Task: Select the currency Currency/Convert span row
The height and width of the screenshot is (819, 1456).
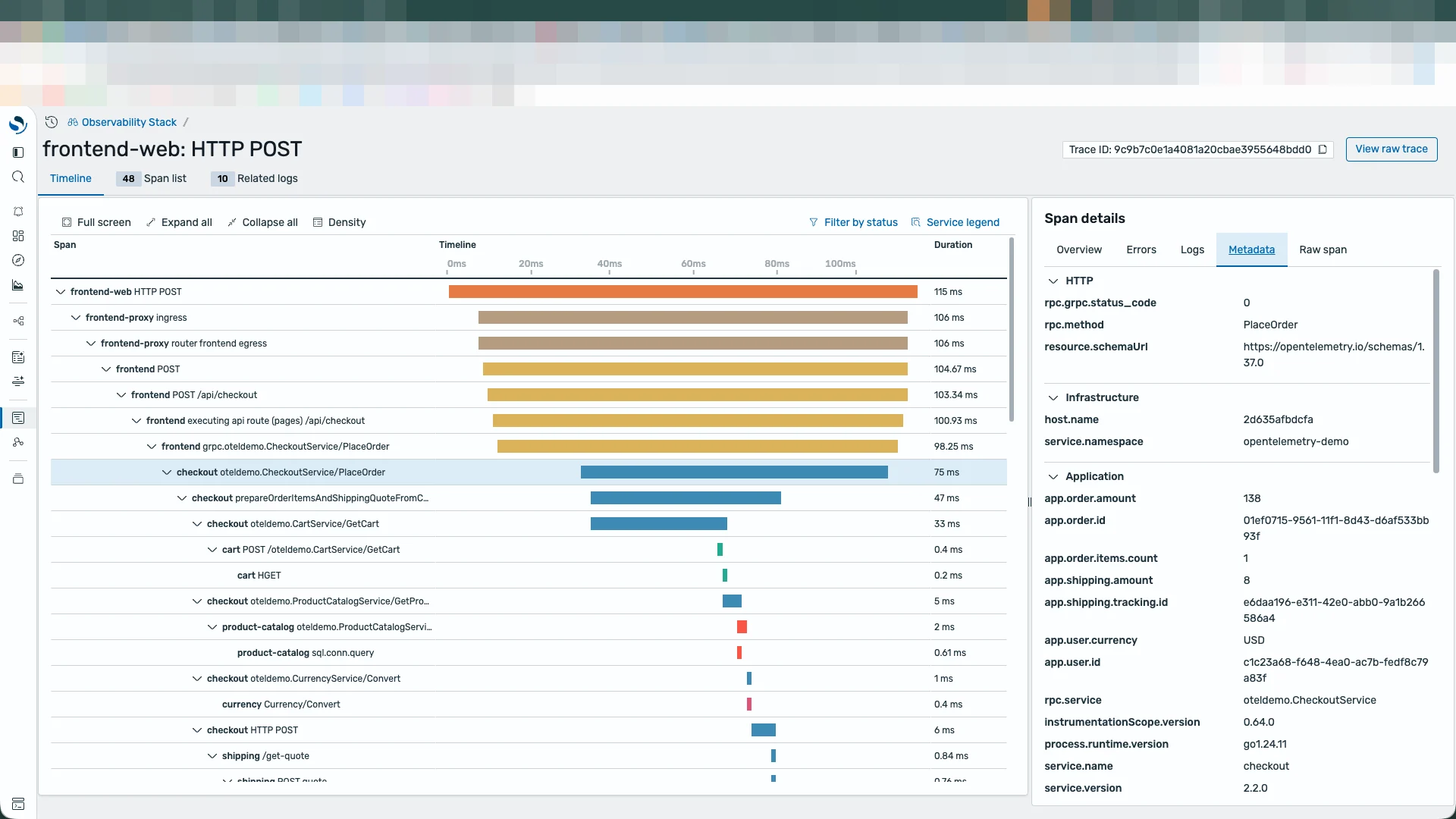Action: 529,704
